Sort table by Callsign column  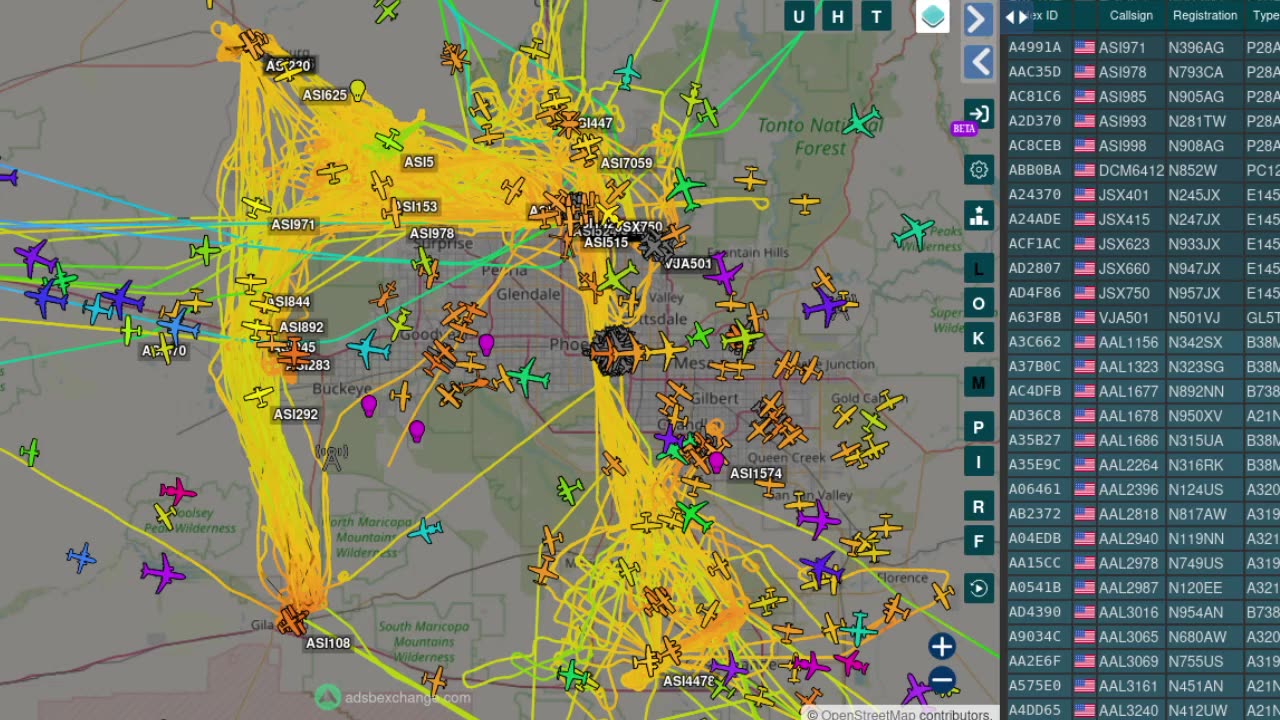(1131, 16)
